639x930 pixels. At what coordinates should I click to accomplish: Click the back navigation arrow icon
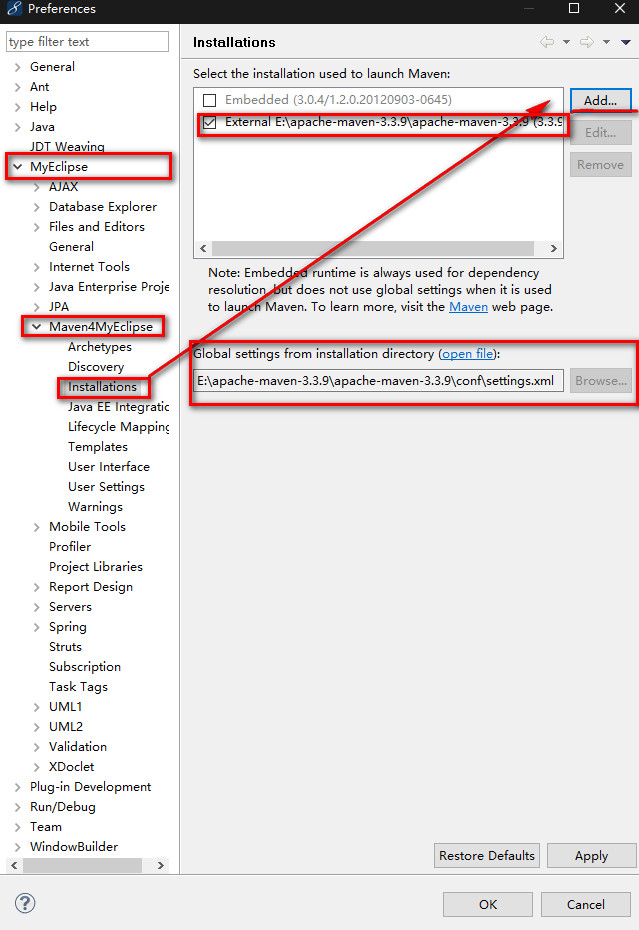(x=547, y=42)
